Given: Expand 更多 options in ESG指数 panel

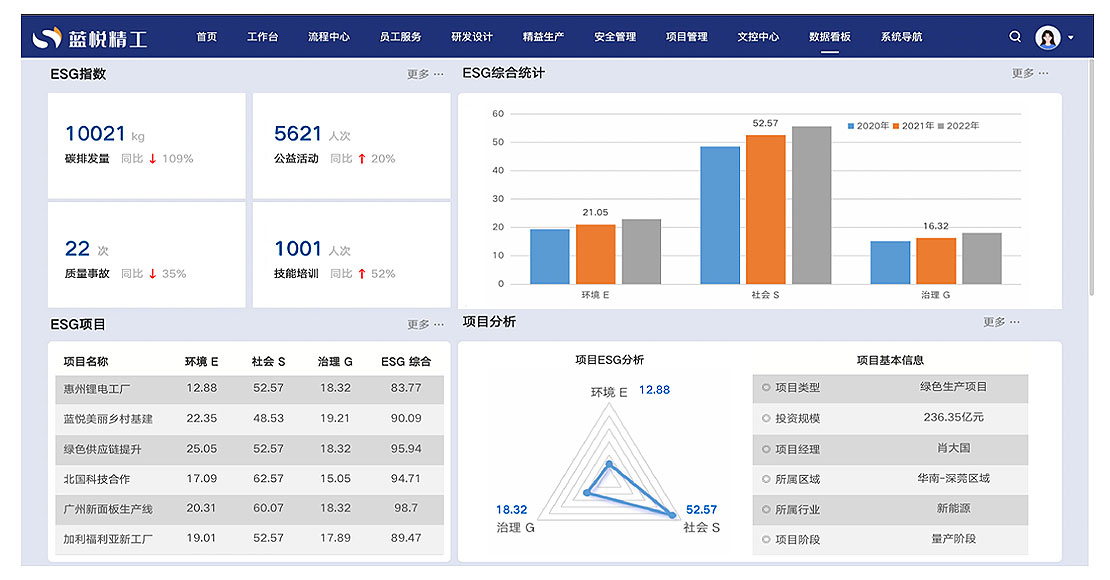Looking at the screenshot, I should click(x=425, y=74).
